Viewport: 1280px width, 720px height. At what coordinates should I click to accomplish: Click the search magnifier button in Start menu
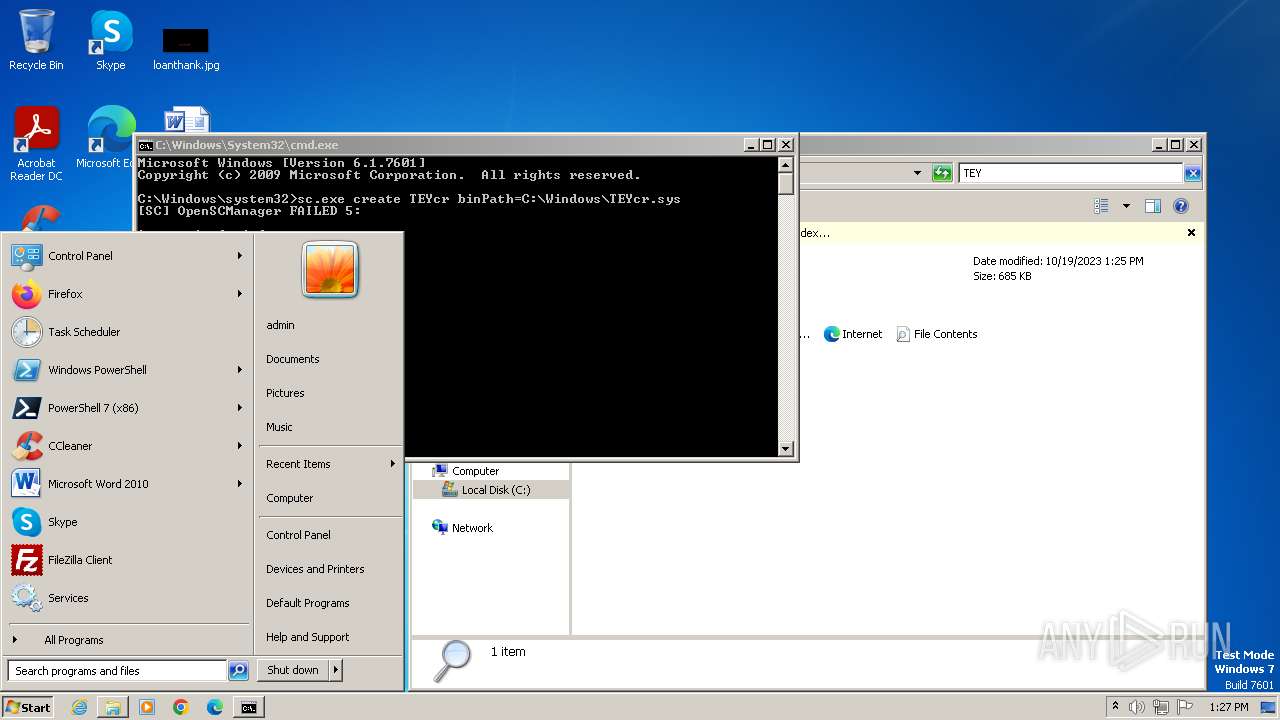[238, 671]
